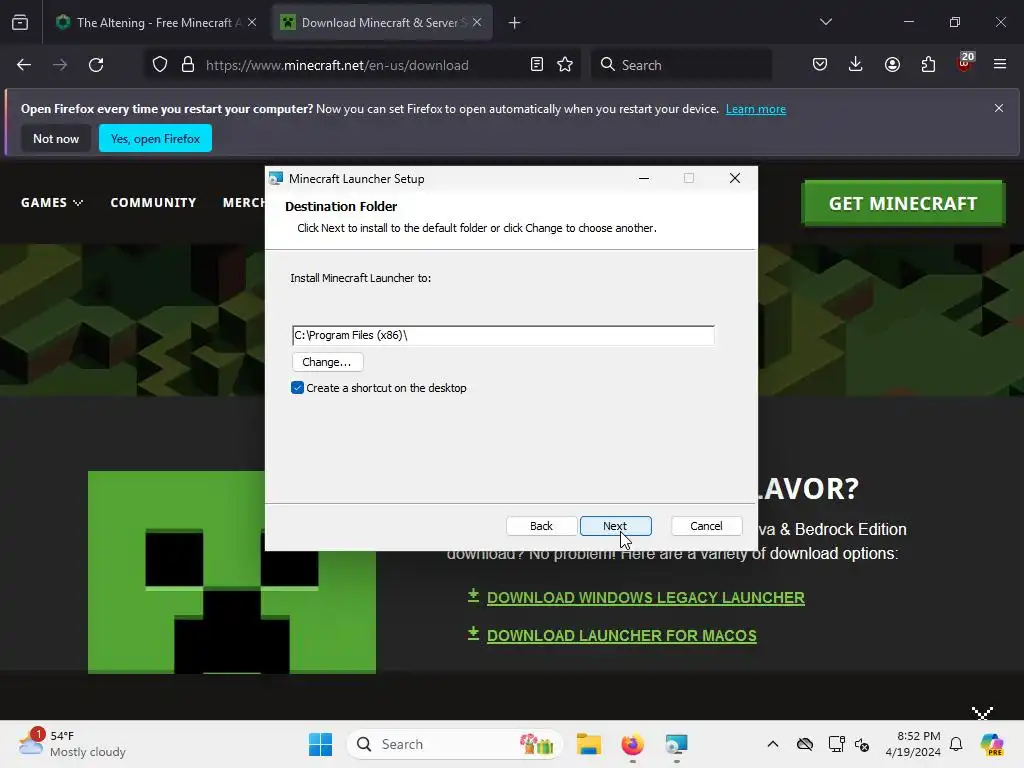Screen dimensions: 1024x768
Task: Click the taskbar Search box
Action: click(455, 744)
